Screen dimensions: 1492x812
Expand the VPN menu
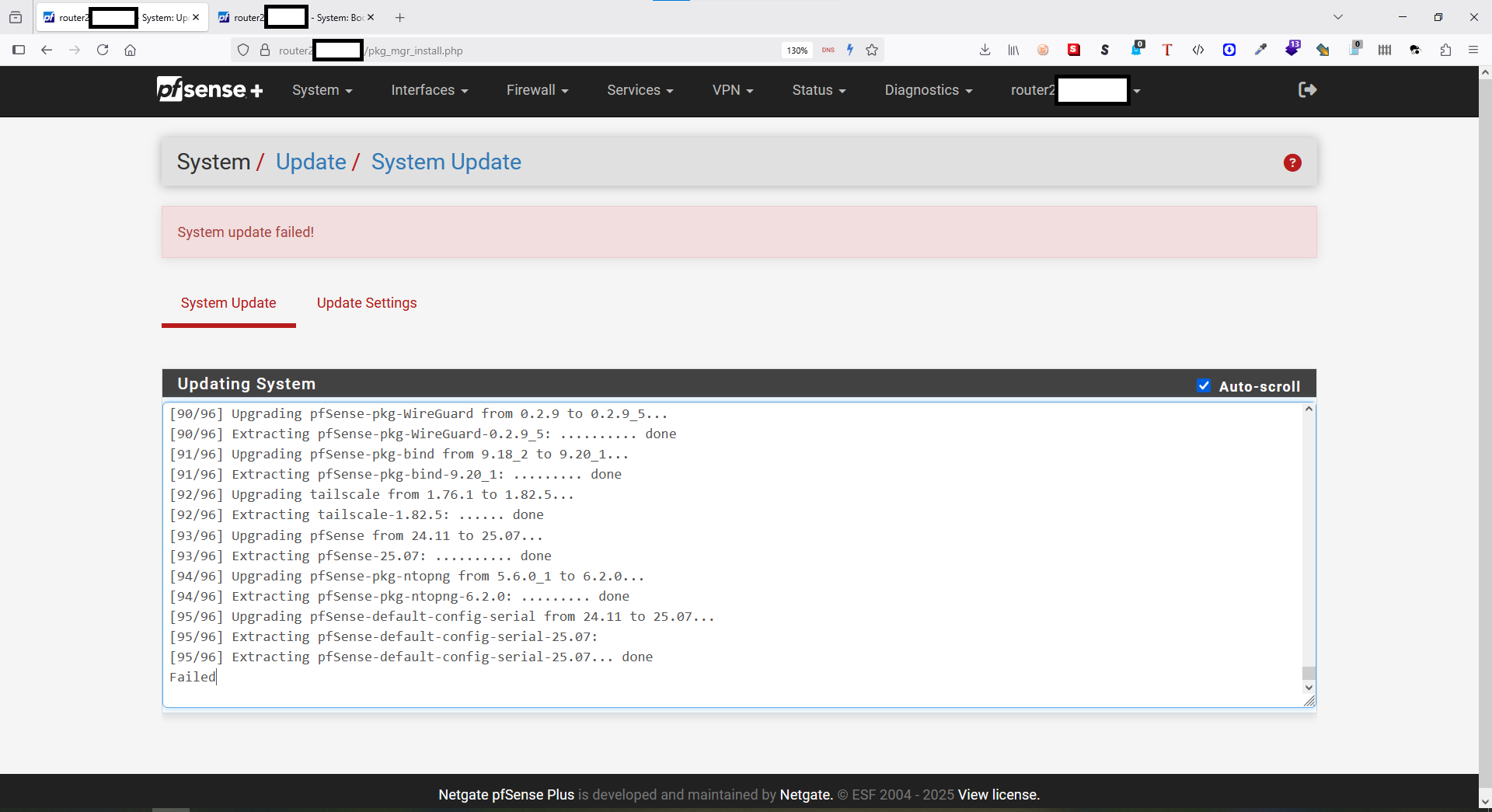point(733,90)
